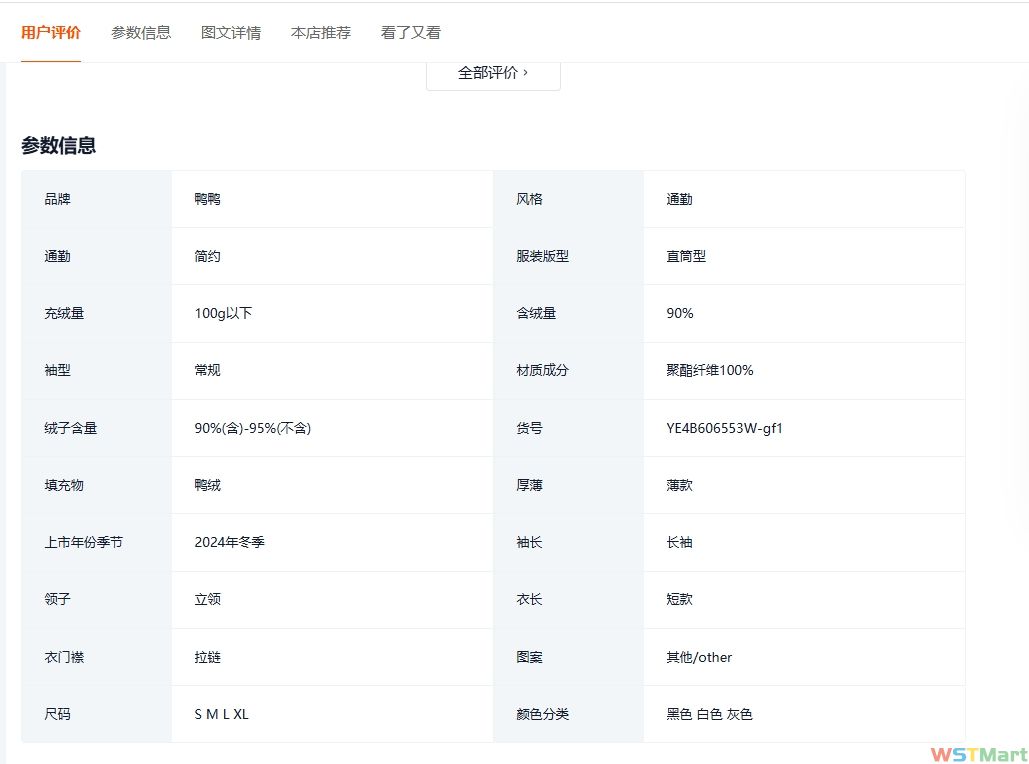This screenshot has width=1029, height=764.
Task: Click the pattern value 其他/other
Action: [699, 657]
